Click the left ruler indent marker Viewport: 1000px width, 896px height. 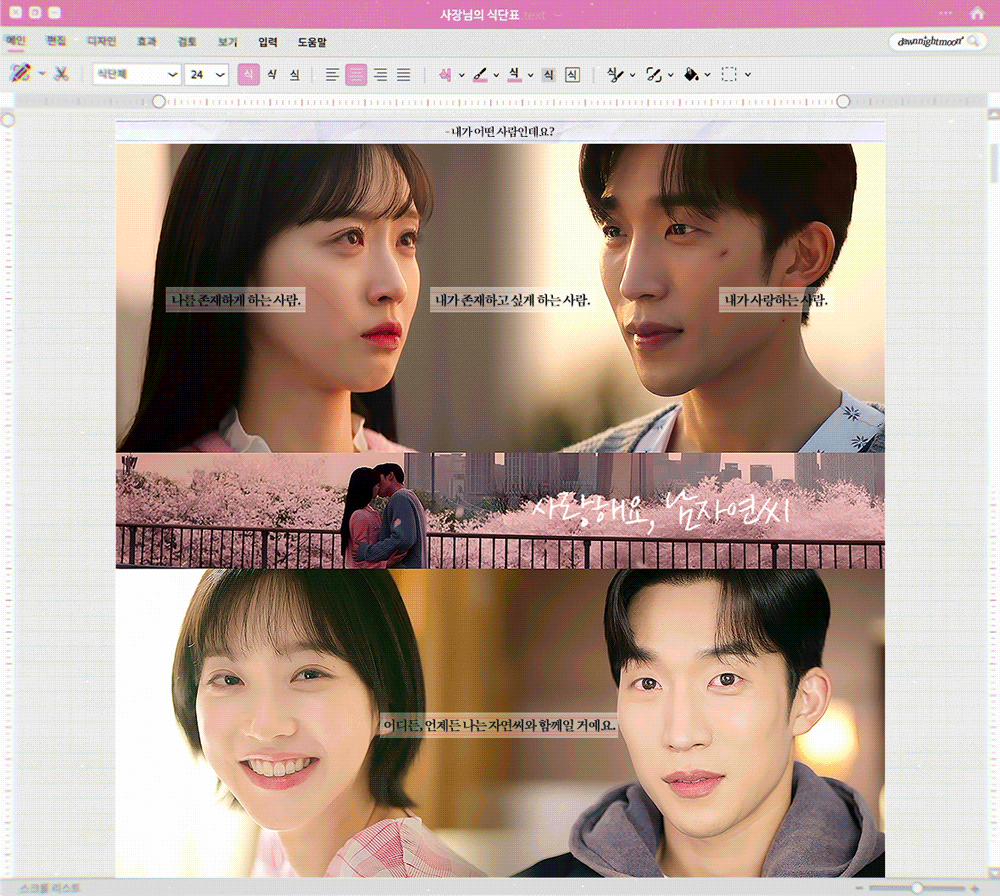coord(159,101)
